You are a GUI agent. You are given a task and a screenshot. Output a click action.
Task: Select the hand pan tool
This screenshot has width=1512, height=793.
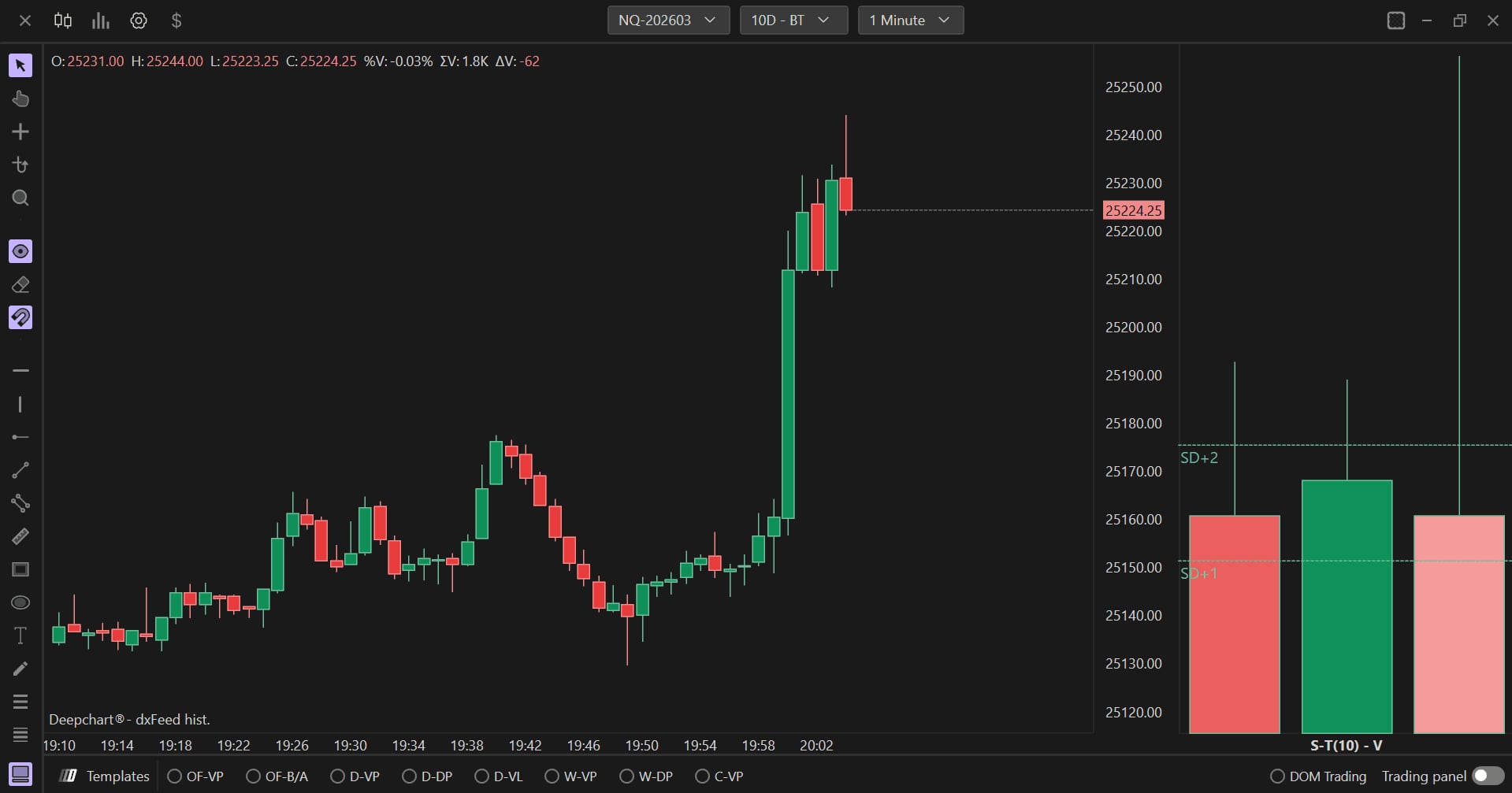click(20, 98)
